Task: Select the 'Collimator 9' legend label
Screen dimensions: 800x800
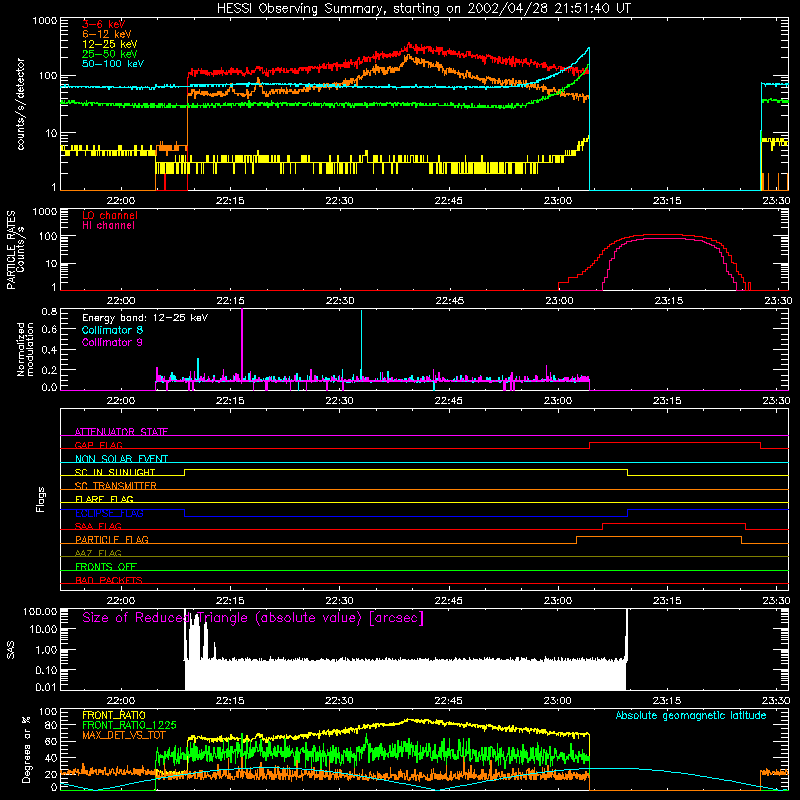Action: pyautogui.click(x=112, y=342)
